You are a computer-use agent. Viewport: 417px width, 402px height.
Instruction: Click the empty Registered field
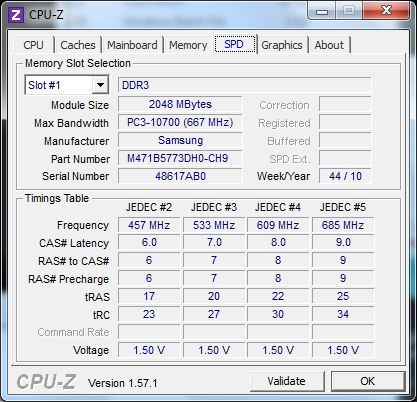click(x=345, y=122)
